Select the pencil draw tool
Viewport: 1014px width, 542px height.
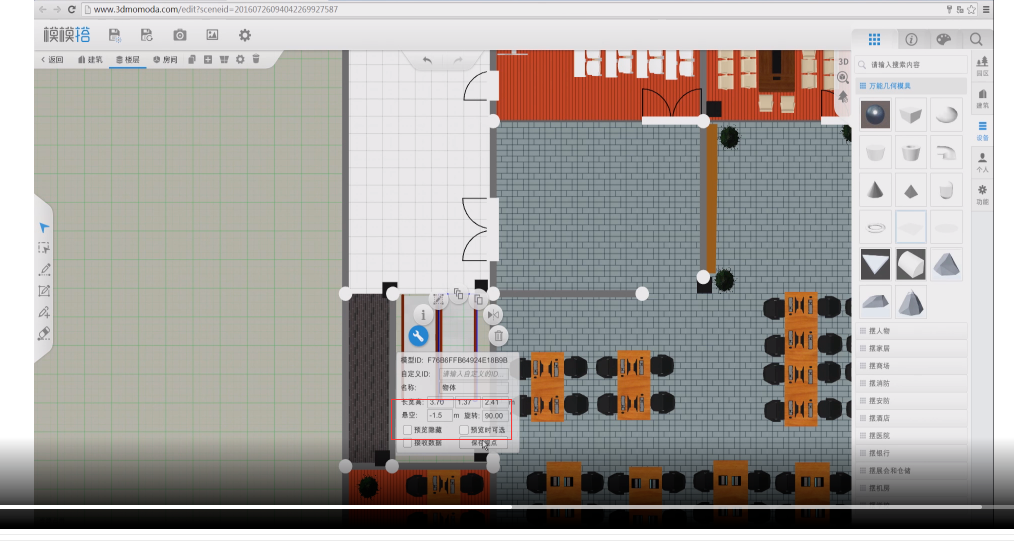point(44,270)
